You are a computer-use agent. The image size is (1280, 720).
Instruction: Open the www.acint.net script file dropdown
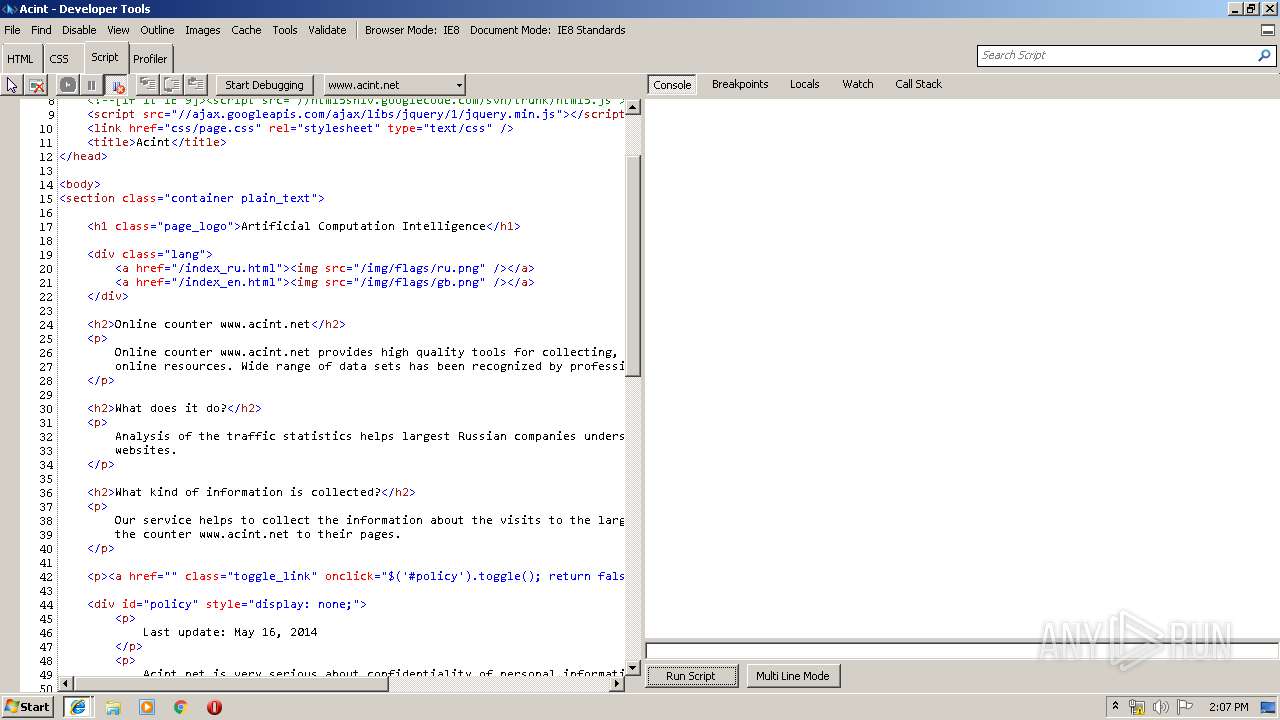click(394, 85)
